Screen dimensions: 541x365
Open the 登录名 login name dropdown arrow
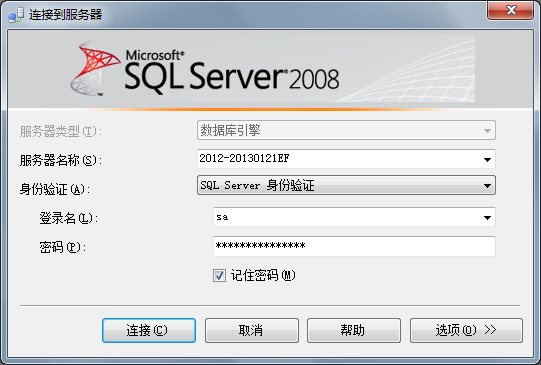point(487,217)
